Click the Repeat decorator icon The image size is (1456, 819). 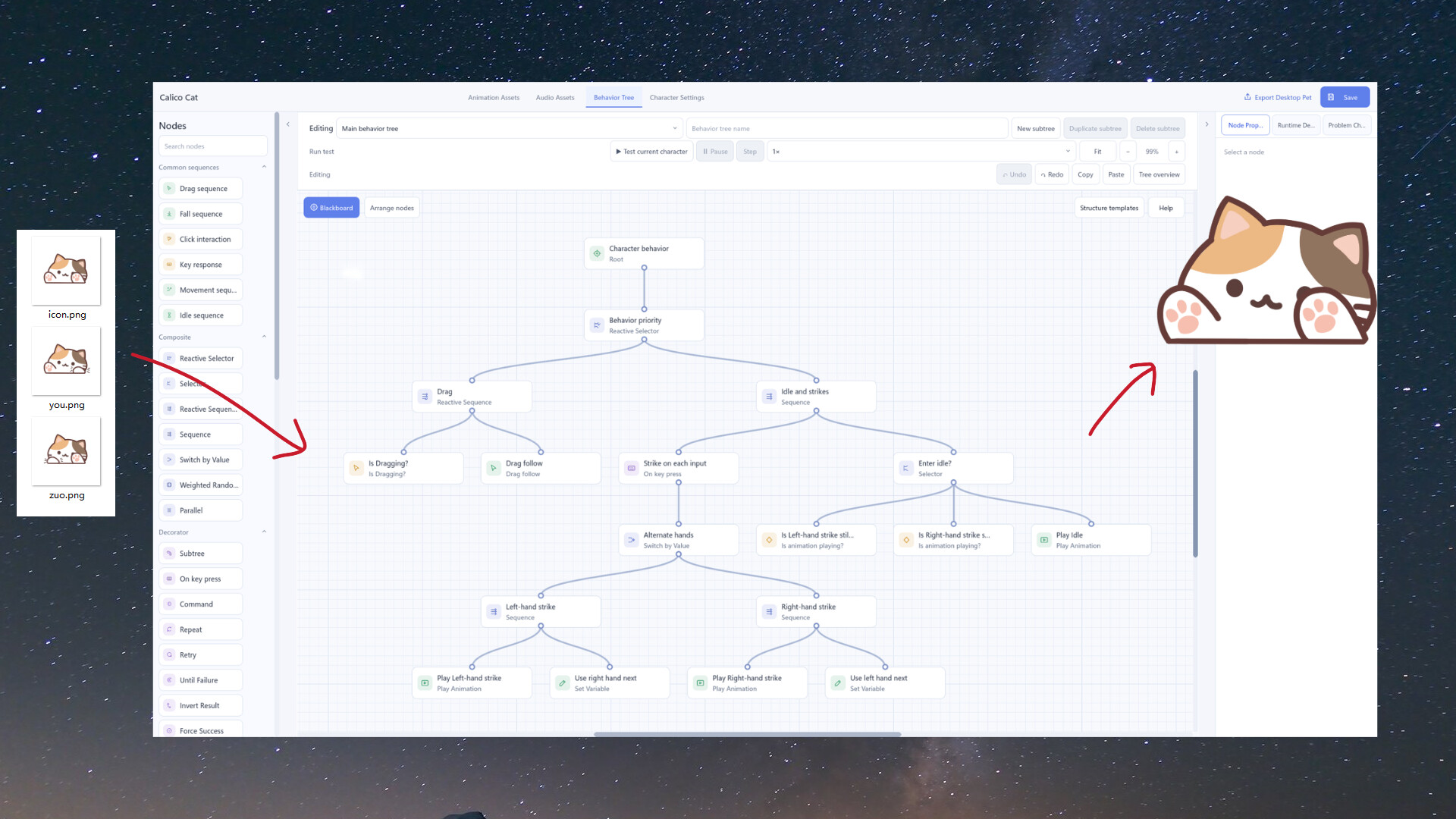click(x=169, y=629)
